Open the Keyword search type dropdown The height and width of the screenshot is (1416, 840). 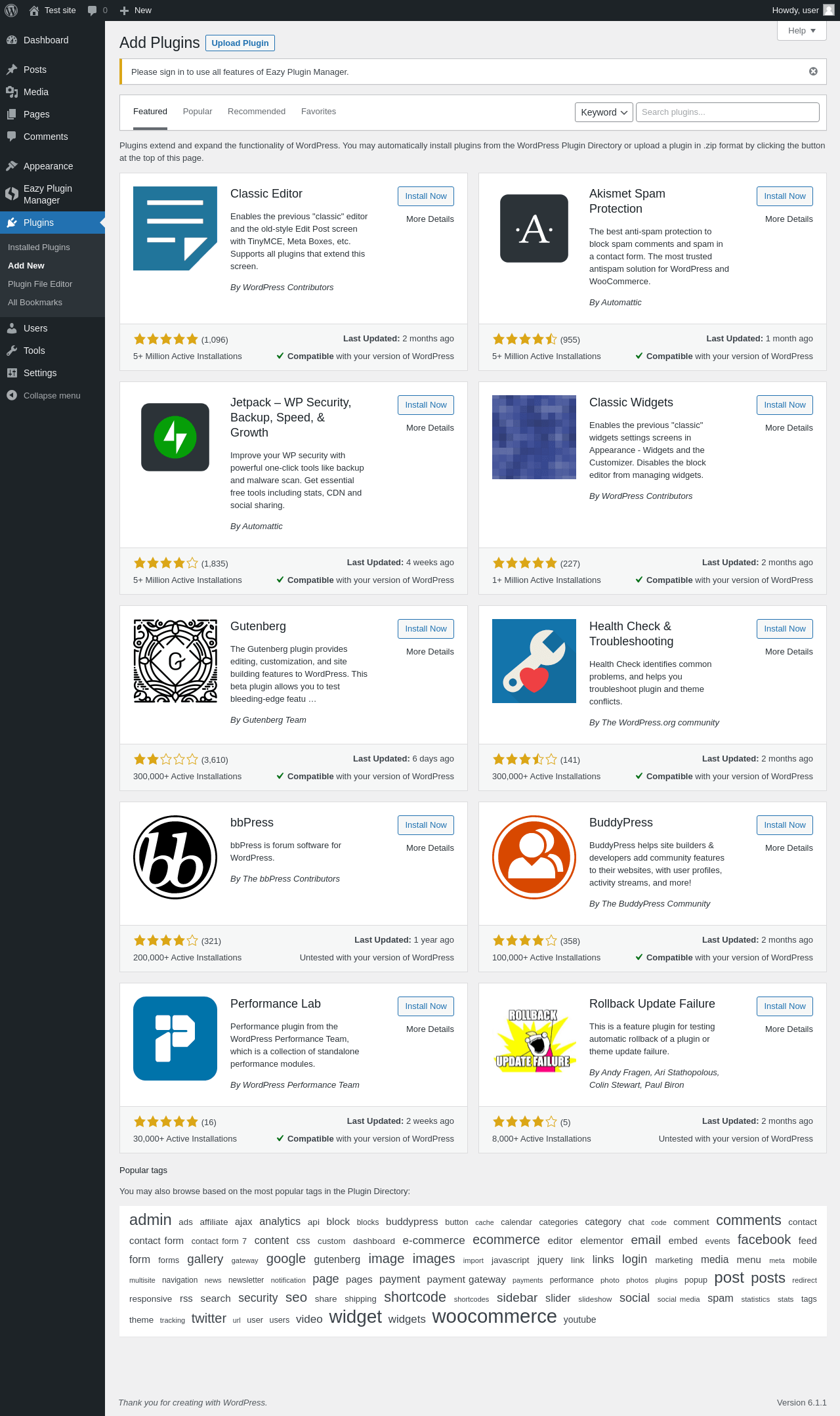click(604, 112)
